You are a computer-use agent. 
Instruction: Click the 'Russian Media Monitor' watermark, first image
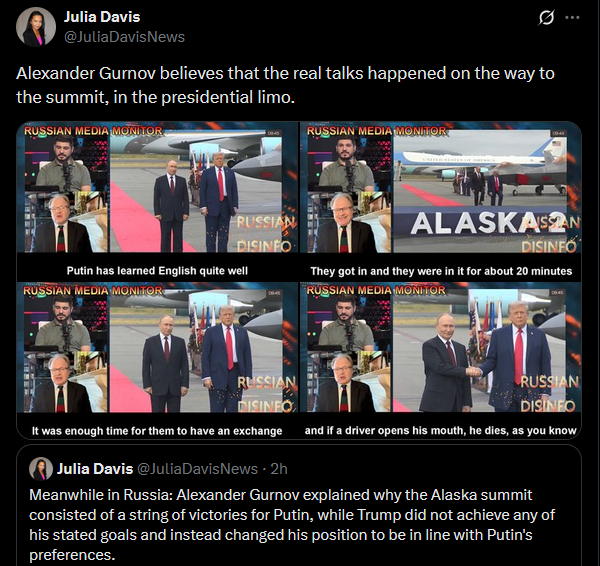[x=93, y=130]
